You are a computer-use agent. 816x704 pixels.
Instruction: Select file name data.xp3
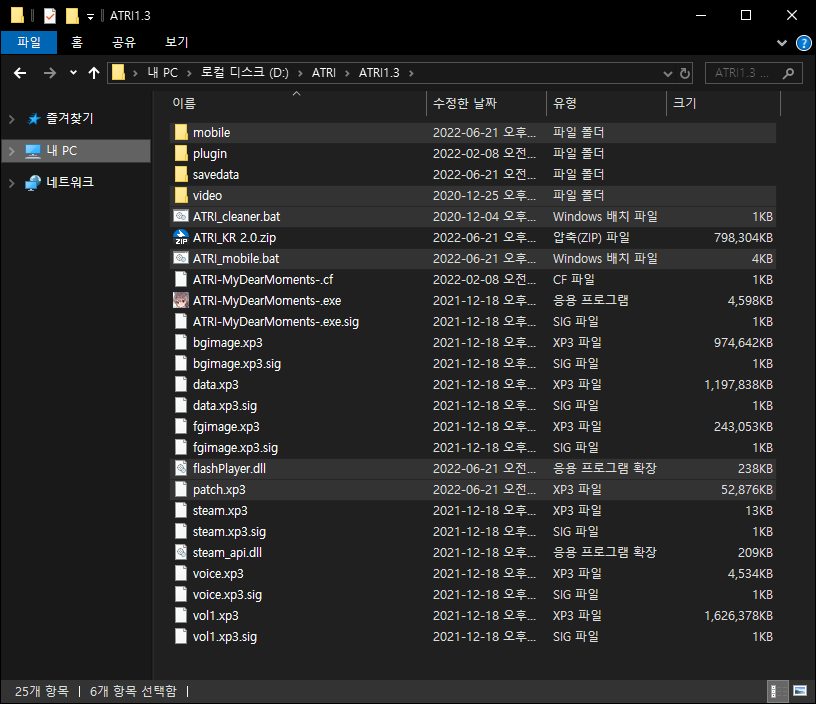point(215,385)
